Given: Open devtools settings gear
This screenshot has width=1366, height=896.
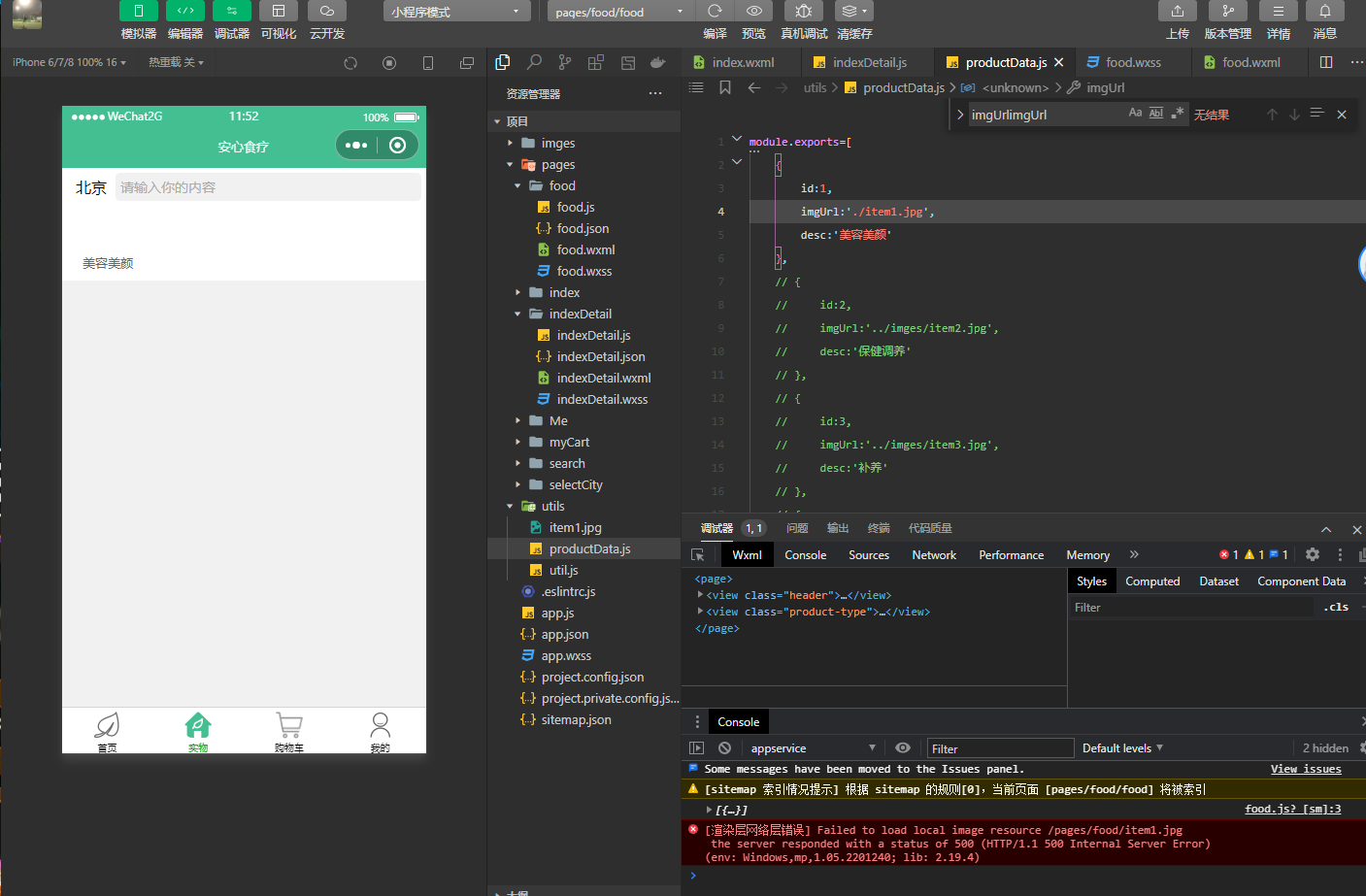Looking at the screenshot, I should pos(1313,554).
